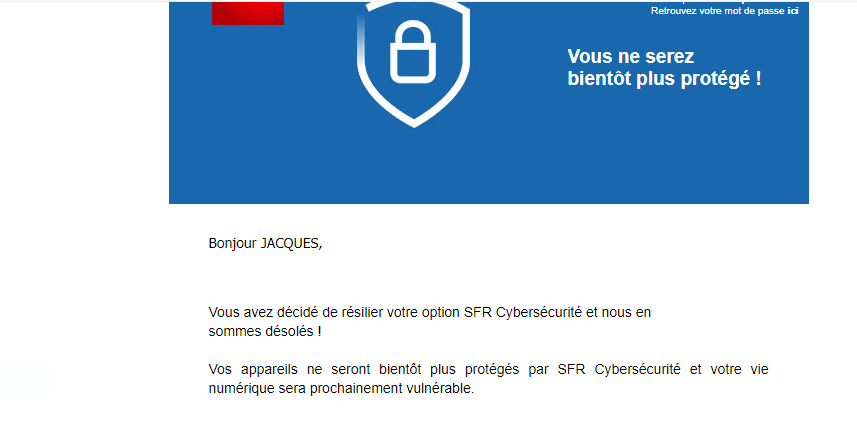Click the "Bonjour" greeting word

coord(232,243)
